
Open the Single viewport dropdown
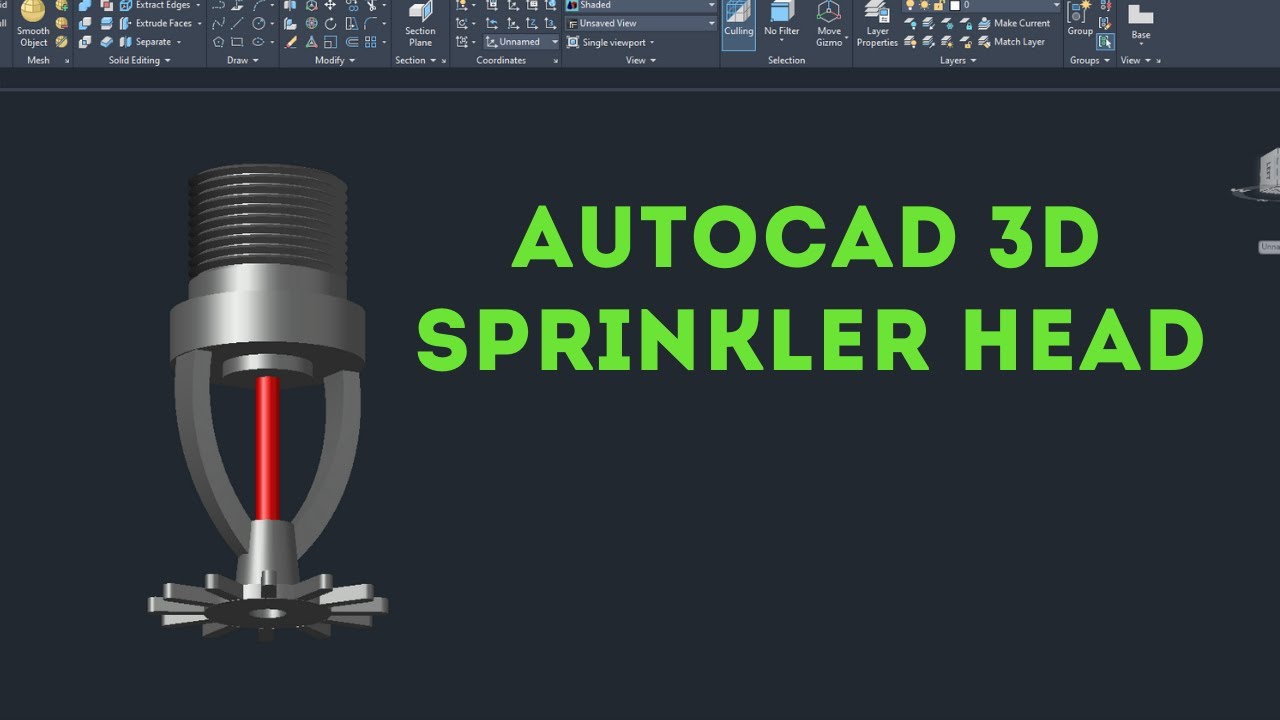click(x=611, y=42)
